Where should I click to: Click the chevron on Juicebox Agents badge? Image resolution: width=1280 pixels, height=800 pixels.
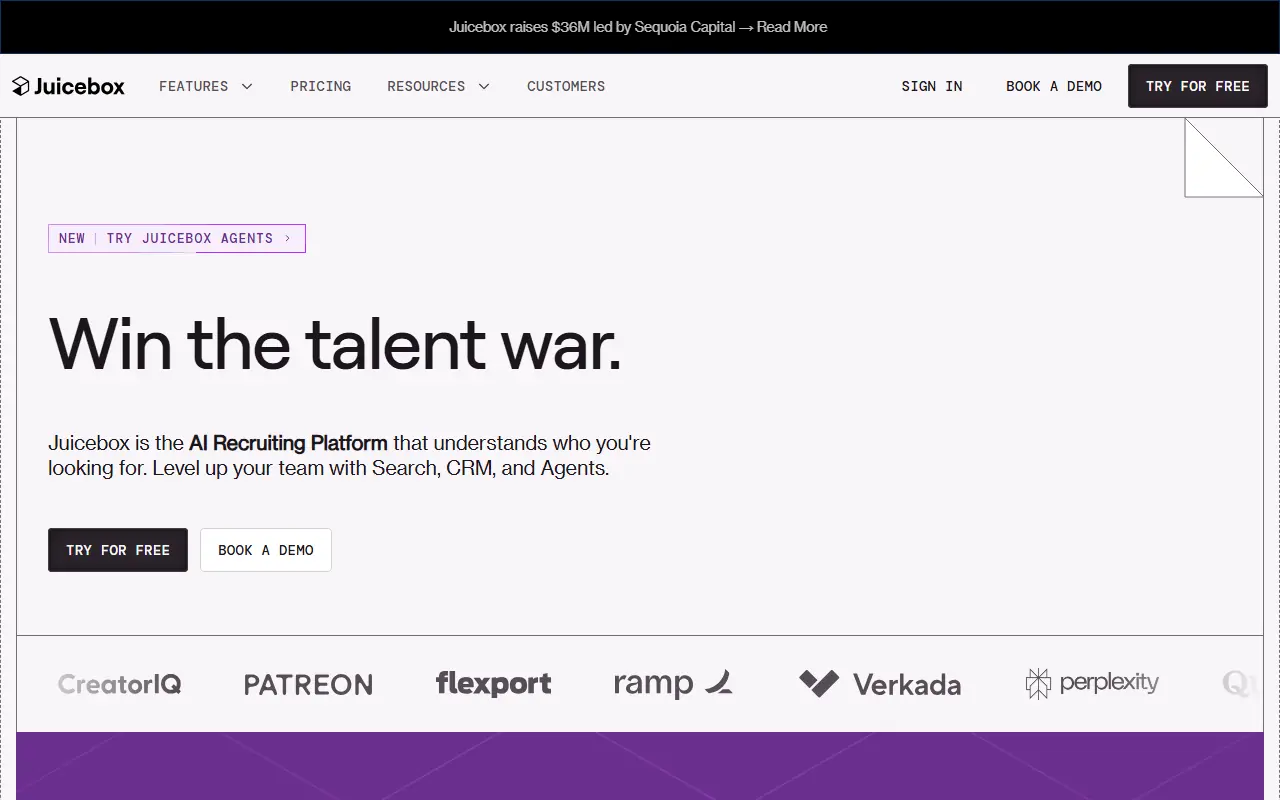tap(288, 238)
